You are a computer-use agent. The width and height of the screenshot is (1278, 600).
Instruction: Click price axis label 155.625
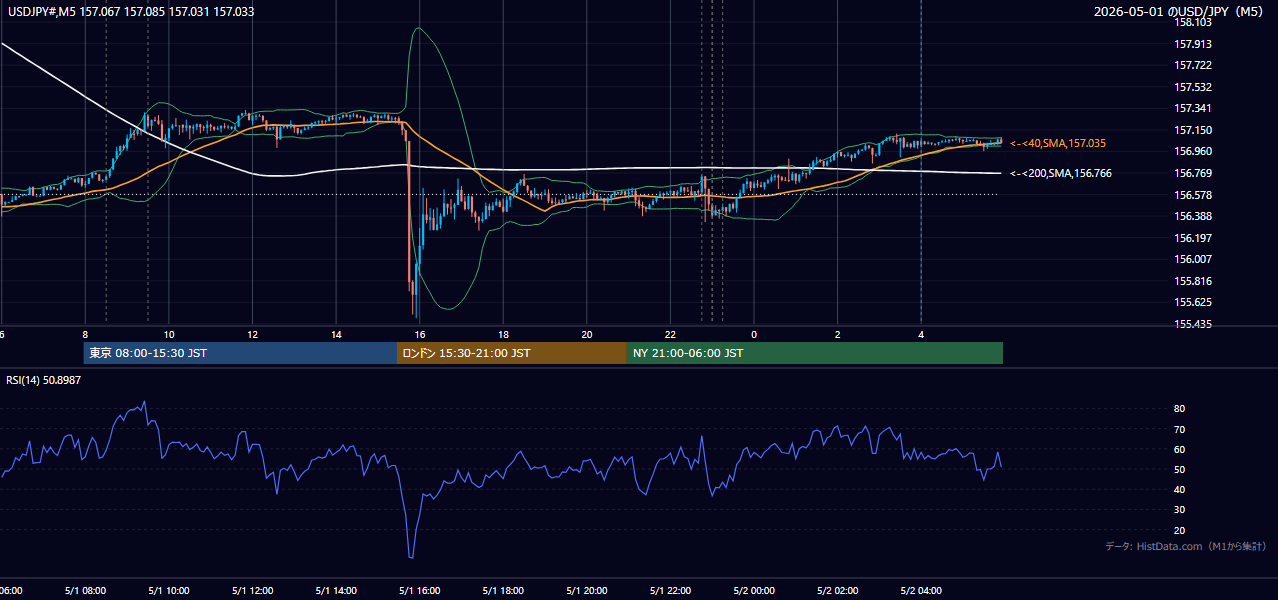click(1193, 302)
